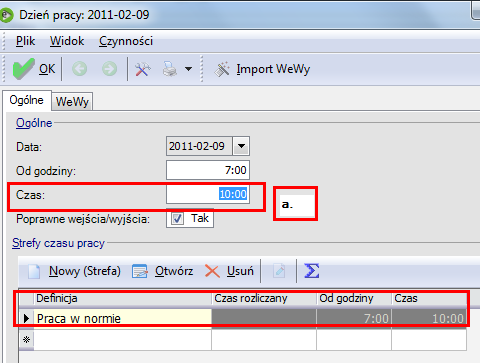Open the Plik menu

[25, 41]
